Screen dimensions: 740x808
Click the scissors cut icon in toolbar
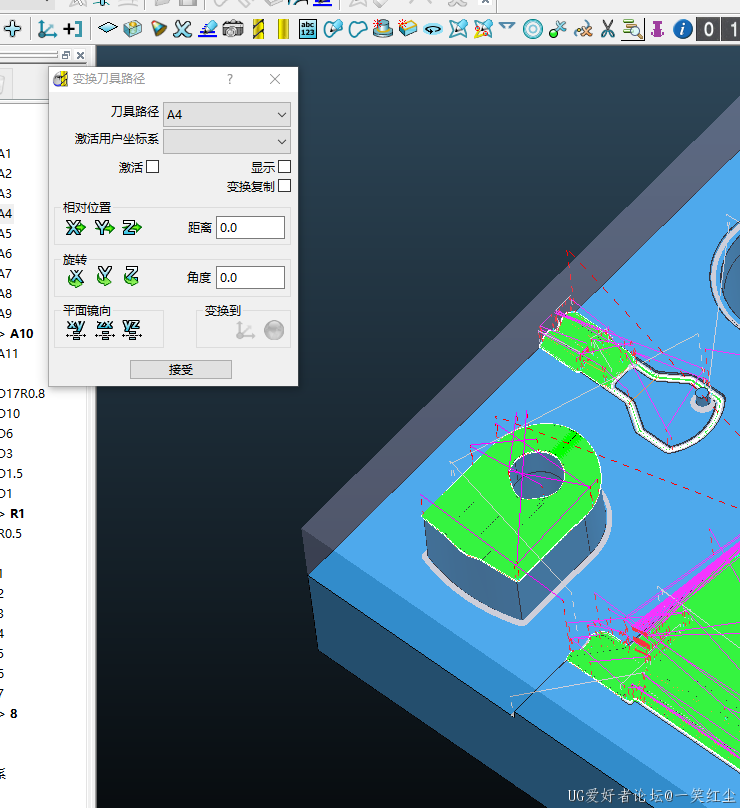click(x=608, y=29)
